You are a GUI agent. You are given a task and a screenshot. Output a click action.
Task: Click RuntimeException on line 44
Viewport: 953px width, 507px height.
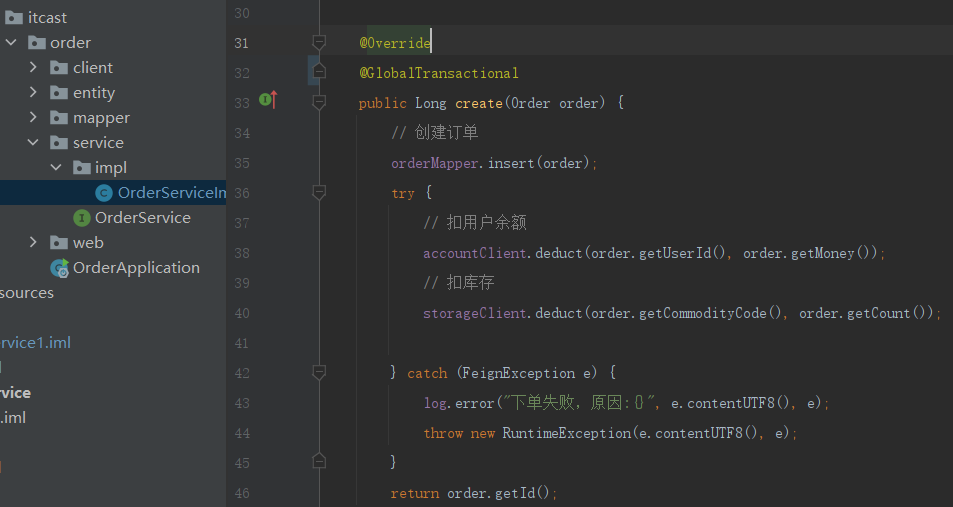(566, 433)
